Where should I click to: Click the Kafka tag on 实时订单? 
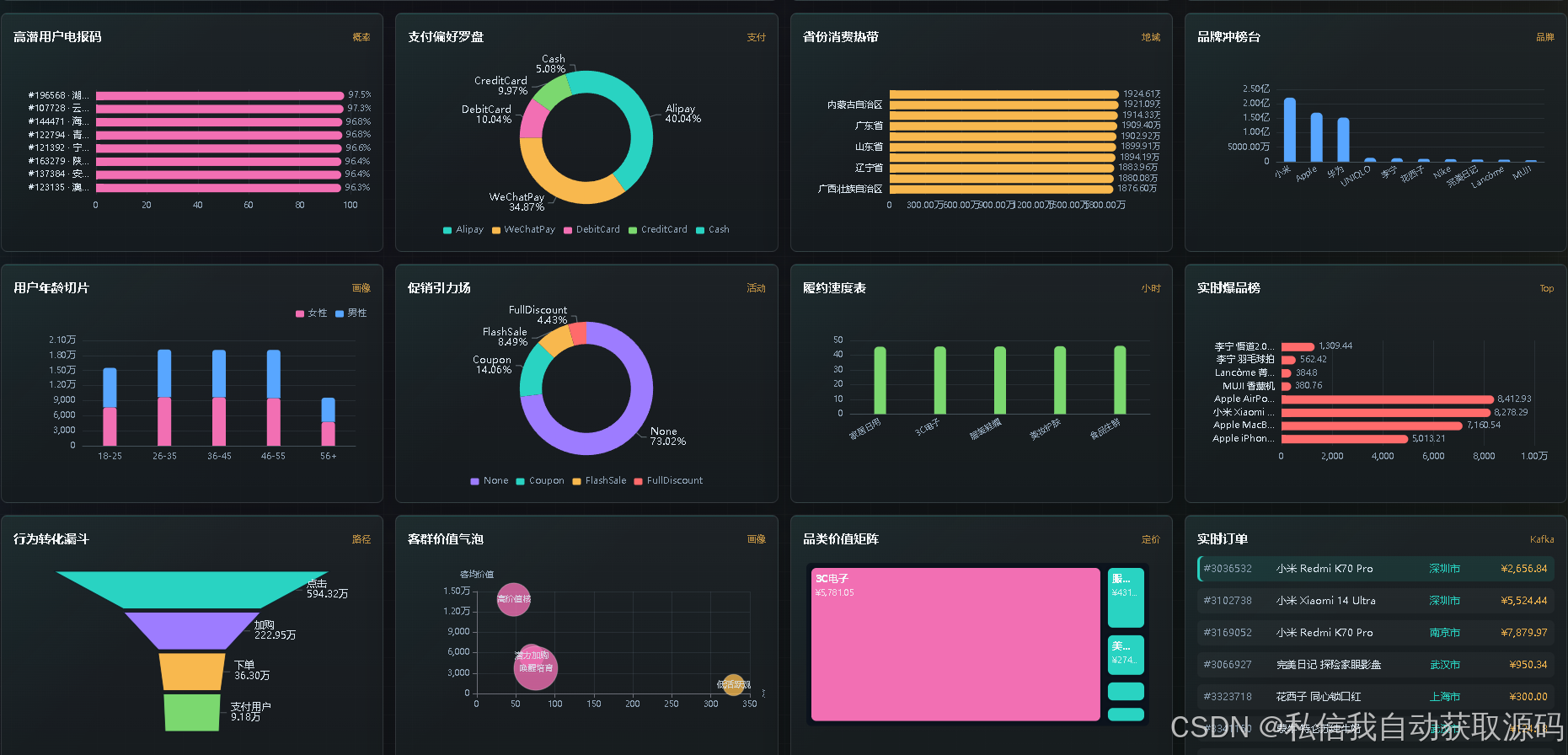[1542, 539]
